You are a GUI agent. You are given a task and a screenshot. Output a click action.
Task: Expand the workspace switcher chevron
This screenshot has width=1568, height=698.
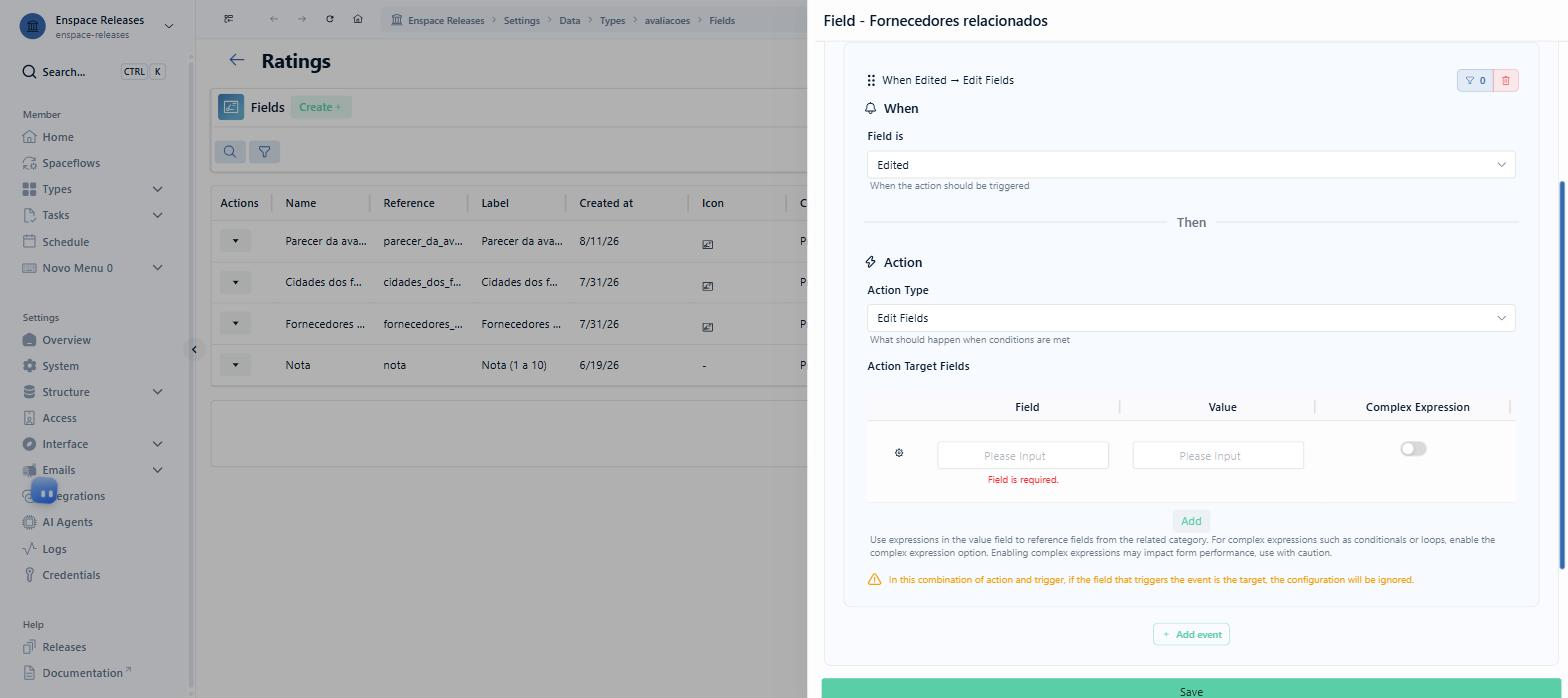(168, 26)
